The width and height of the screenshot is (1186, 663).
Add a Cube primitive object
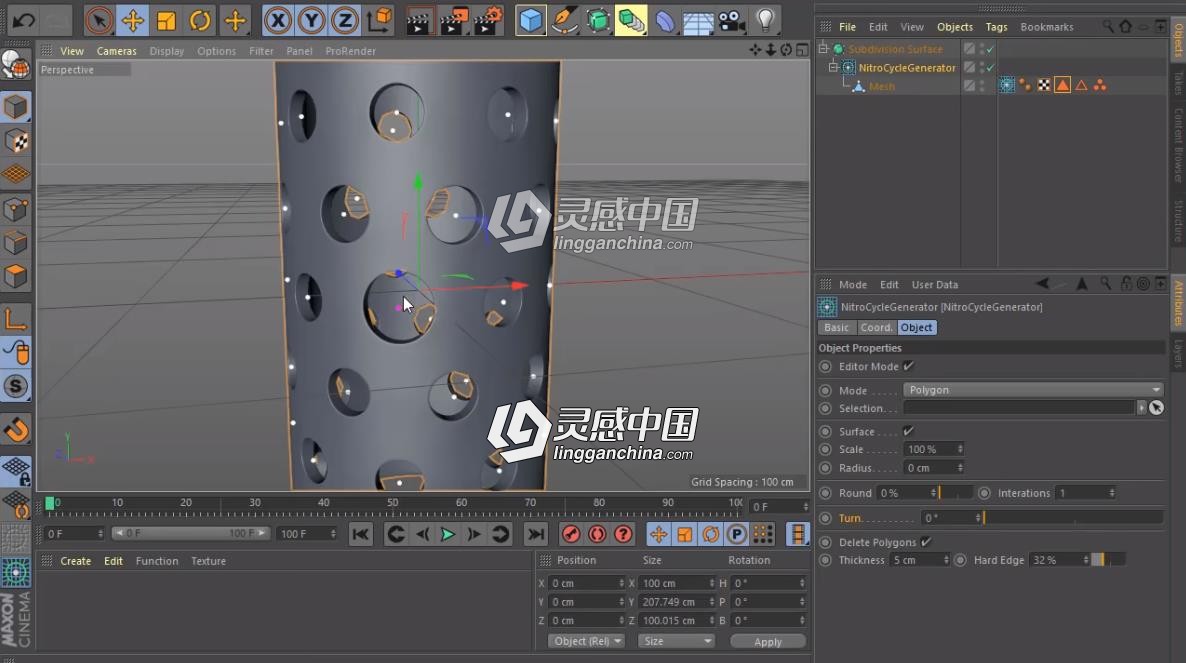pyautogui.click(x=531, y=20)
